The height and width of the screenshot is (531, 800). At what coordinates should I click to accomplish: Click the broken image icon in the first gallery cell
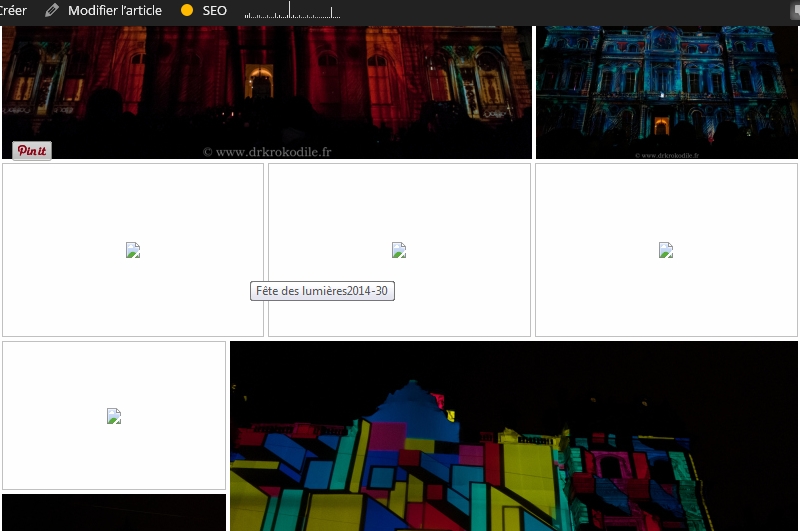(x=133, y=250)
